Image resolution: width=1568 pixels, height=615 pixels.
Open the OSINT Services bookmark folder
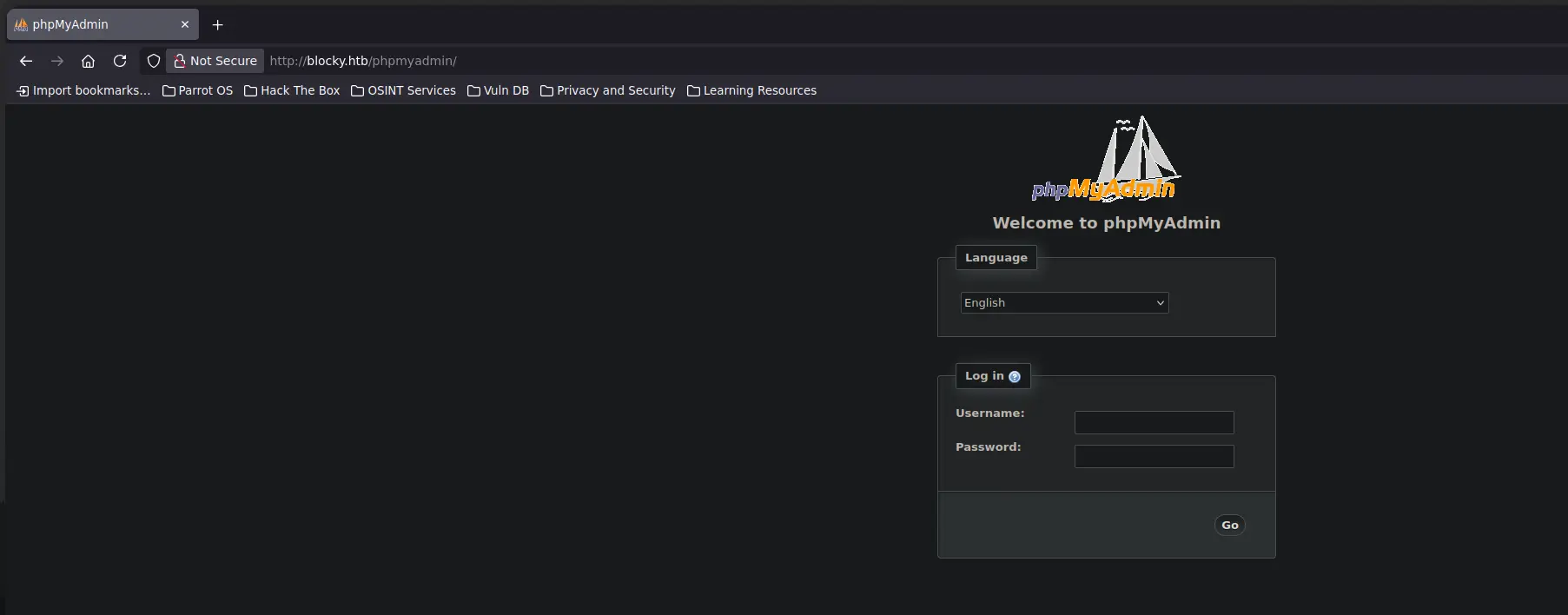tap(403, 90)
